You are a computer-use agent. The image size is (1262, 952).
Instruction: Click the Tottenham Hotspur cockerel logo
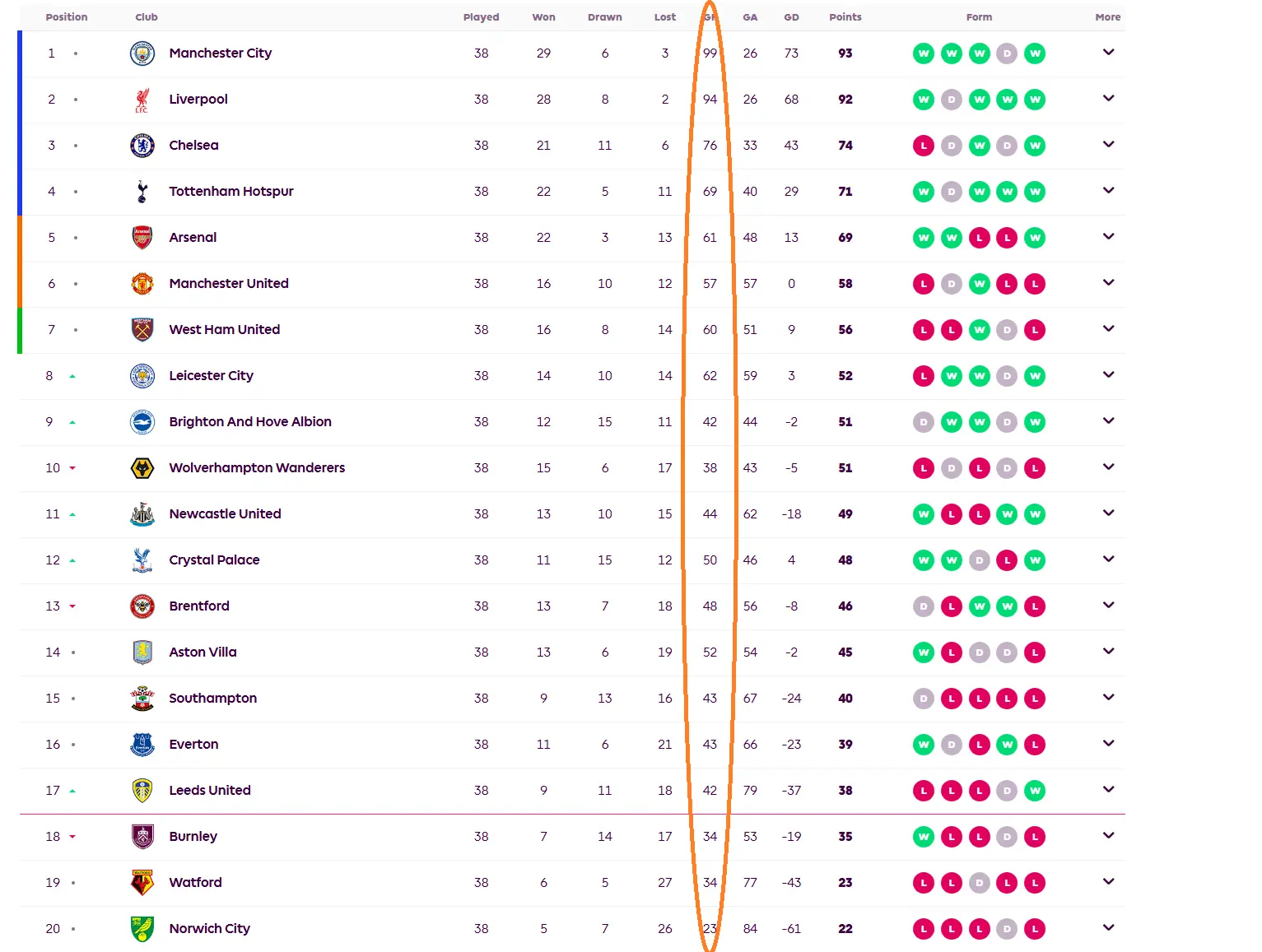142,192
